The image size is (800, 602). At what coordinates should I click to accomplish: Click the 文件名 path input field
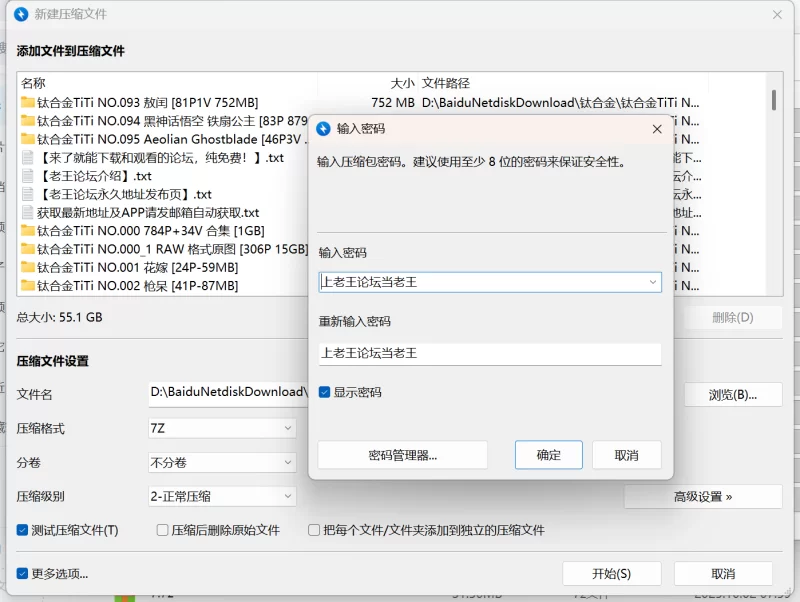click(229, 393)
